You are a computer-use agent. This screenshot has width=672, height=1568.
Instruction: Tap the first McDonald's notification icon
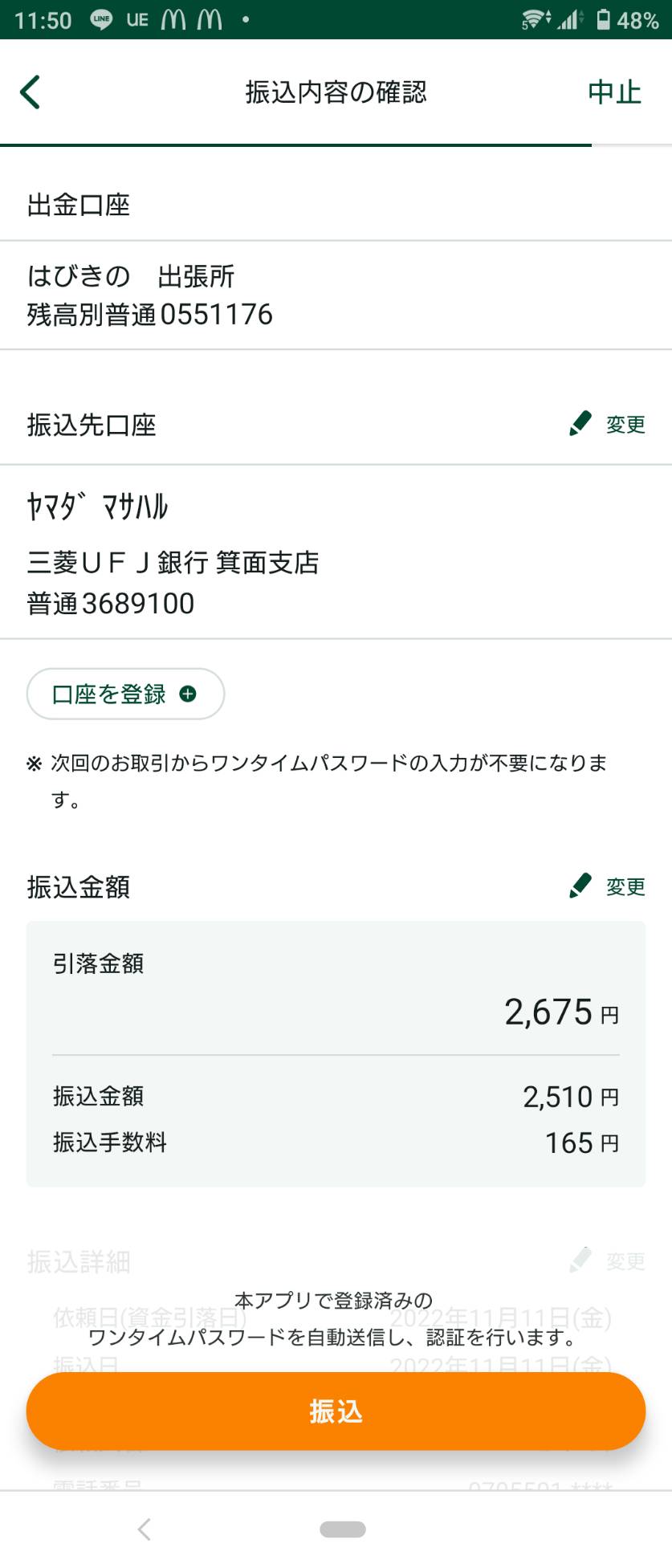tap(173, 19)
